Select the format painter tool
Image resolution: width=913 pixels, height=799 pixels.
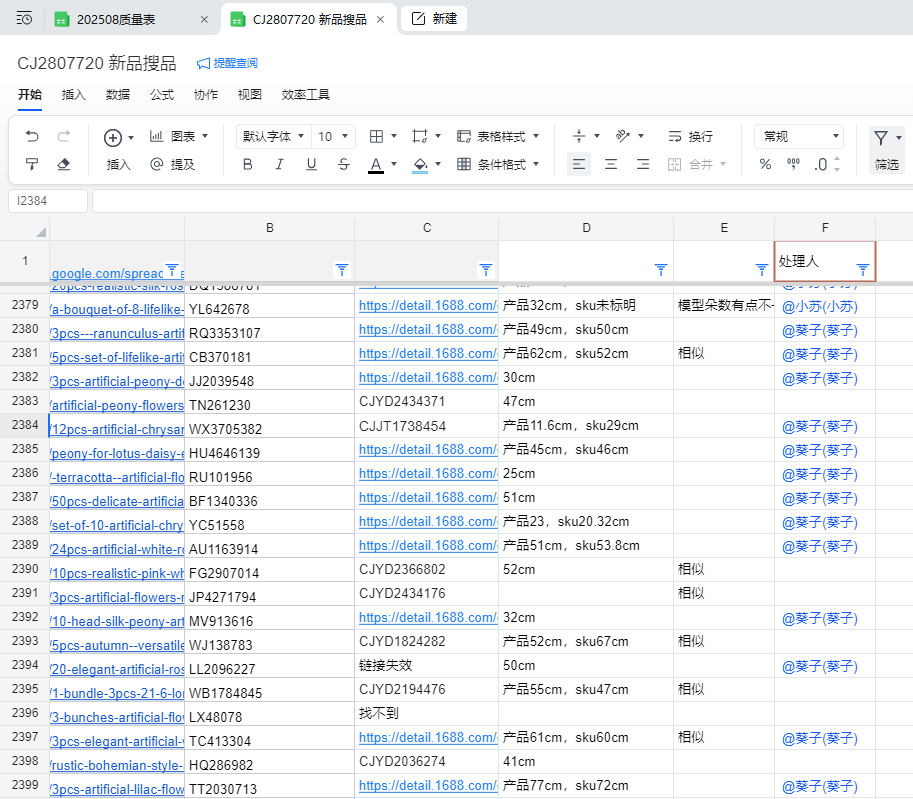32,164
